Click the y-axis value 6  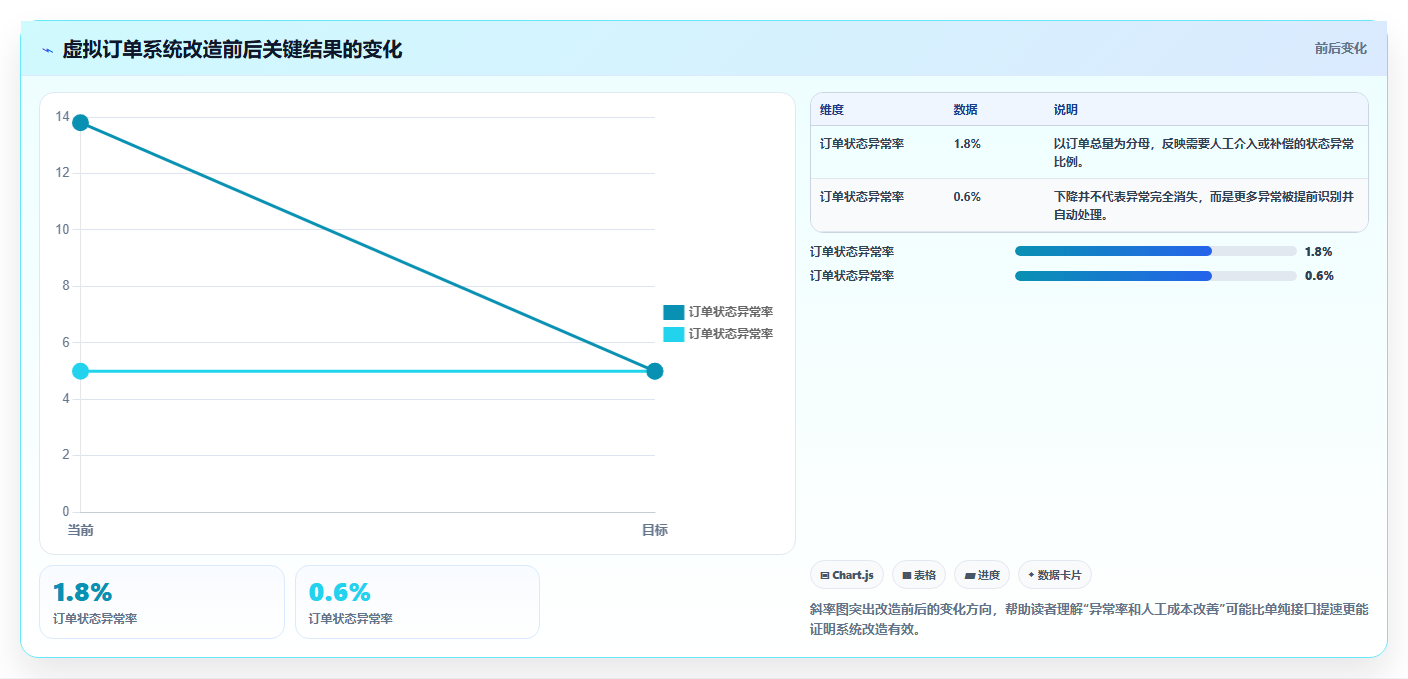coord(66,342)
